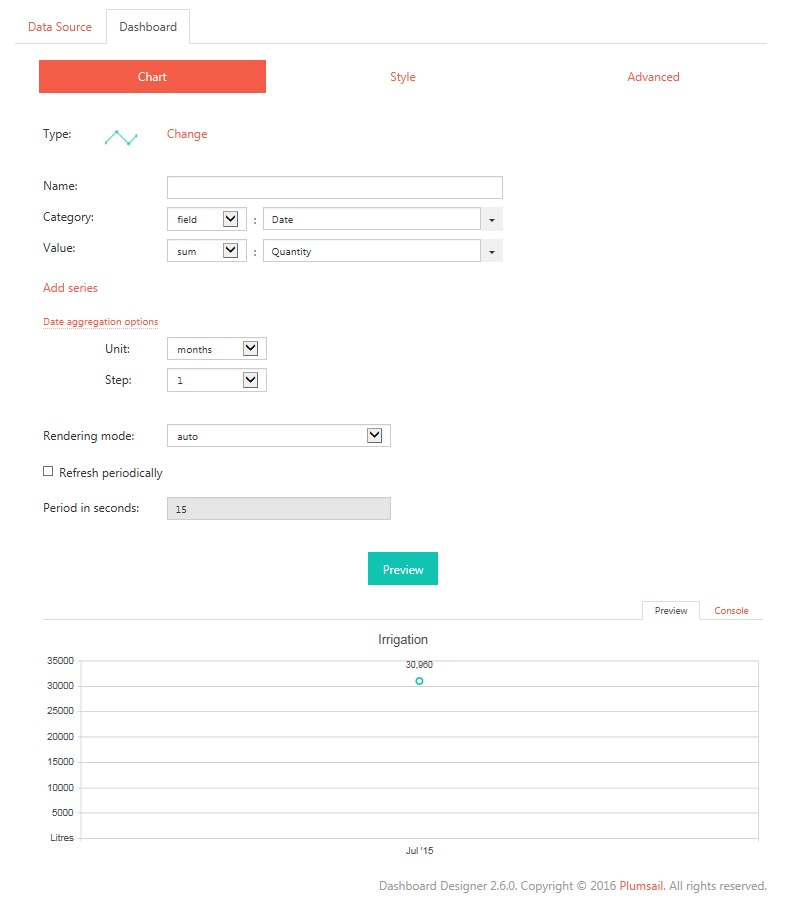Click the Value Quantity arrow button

(492, 252)
